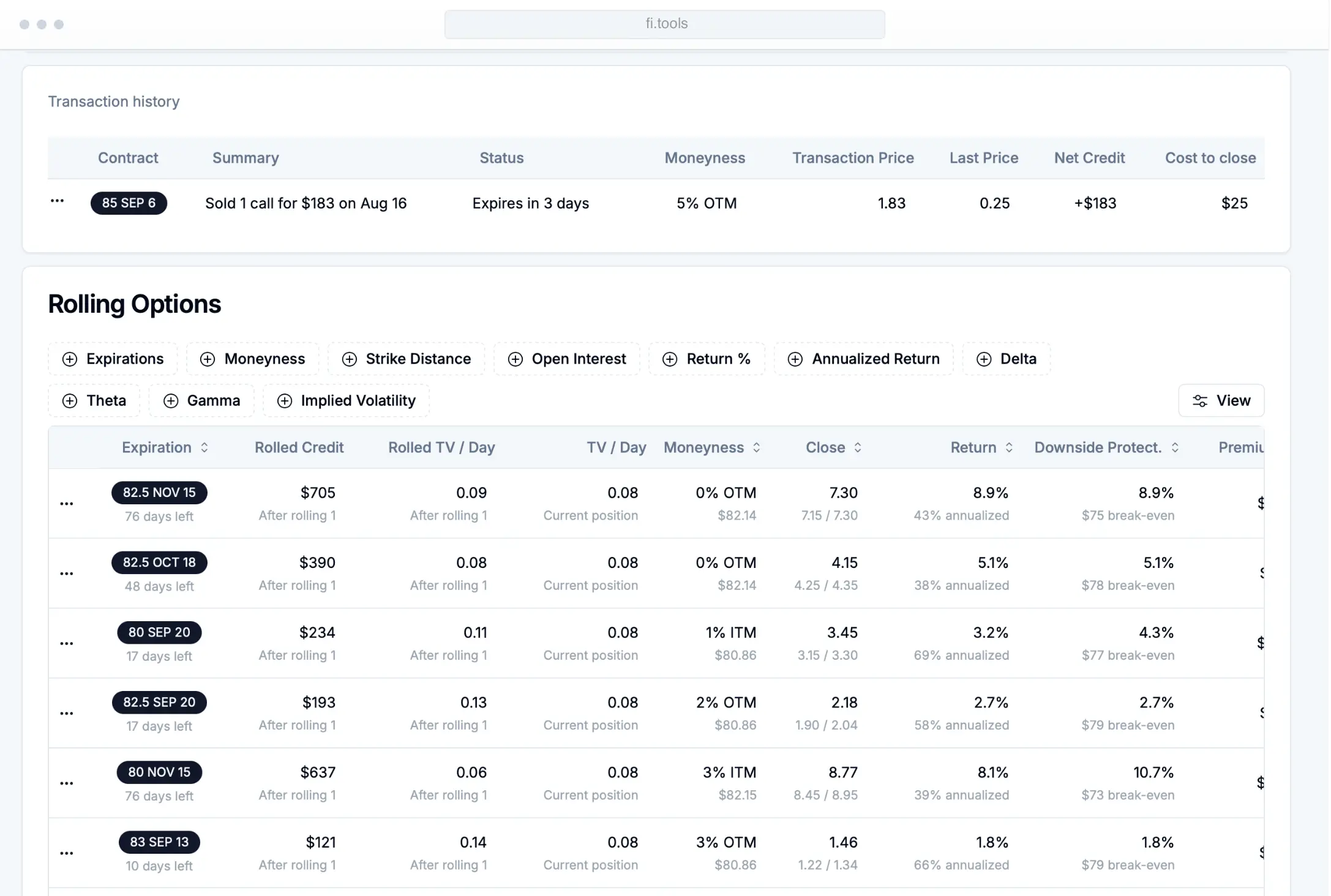This screenshot has height=896, width=1331.
Task: Click plus icon on Moneyness filter
Action: tap(208, 359)
